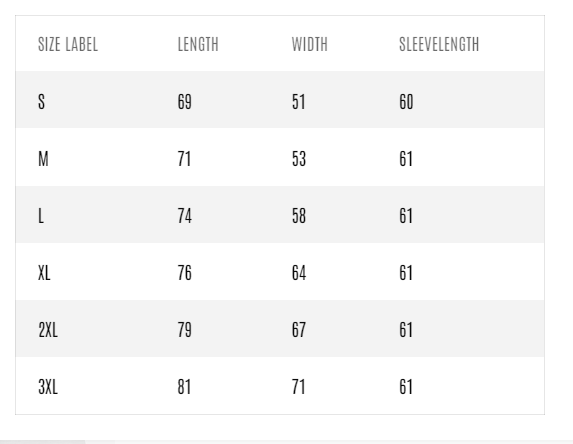Click width value 53 for size M
573x444 pixels.
pyautogui.click(x=299, y=159)
